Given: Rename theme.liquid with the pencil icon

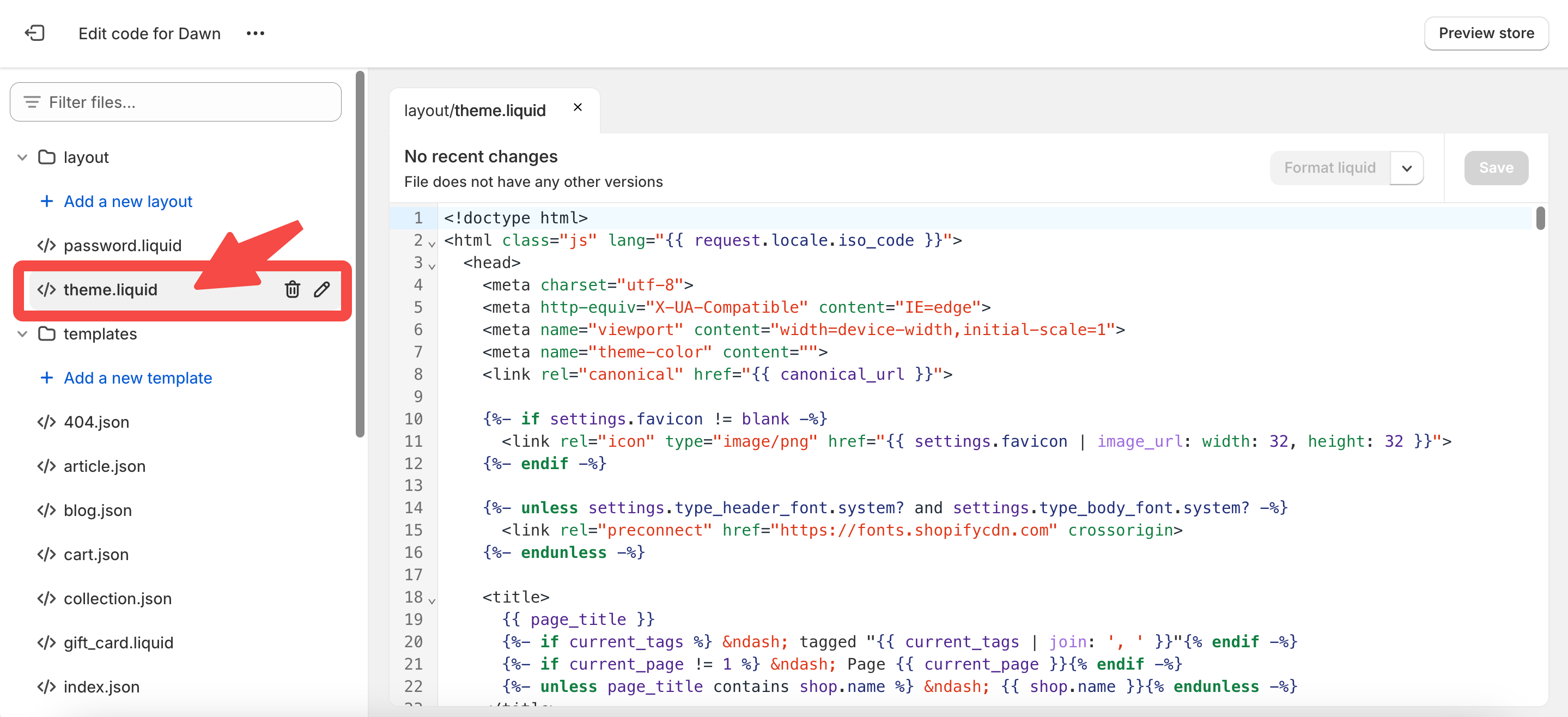Looking at the screenshot, I should pos(322,290).
